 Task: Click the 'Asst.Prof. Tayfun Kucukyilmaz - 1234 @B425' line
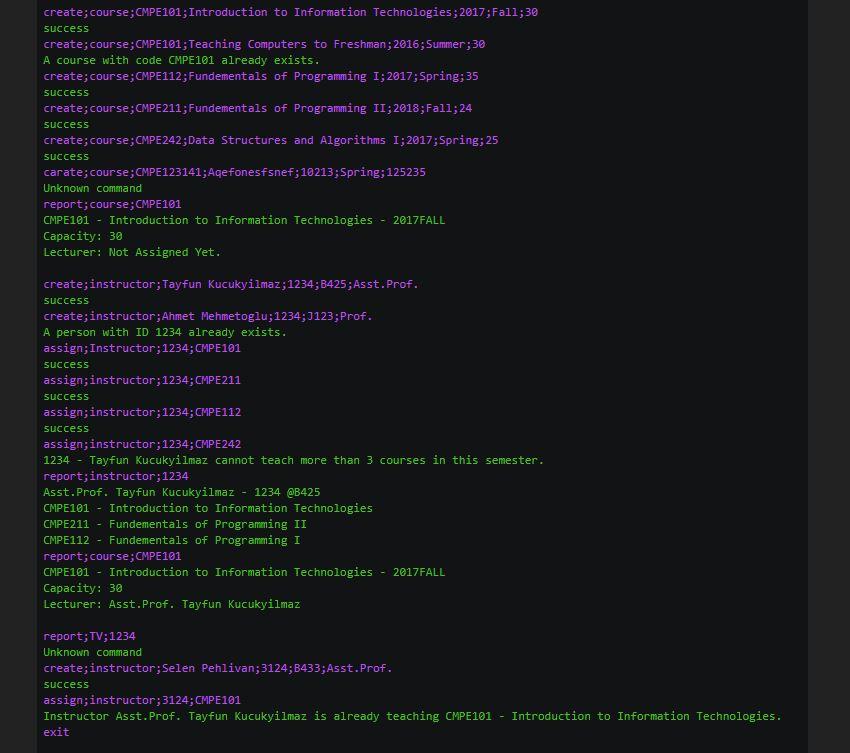click(x=182, y=492)
